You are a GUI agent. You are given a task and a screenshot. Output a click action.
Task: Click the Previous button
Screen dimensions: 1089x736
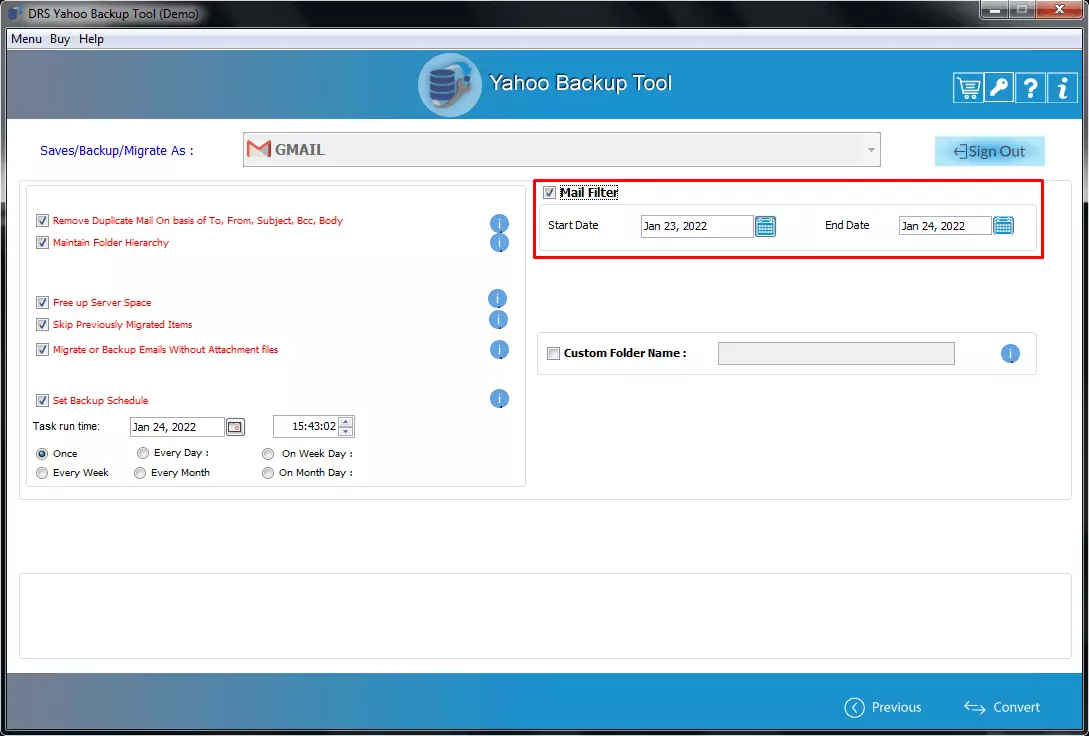(x=883, y=708)
